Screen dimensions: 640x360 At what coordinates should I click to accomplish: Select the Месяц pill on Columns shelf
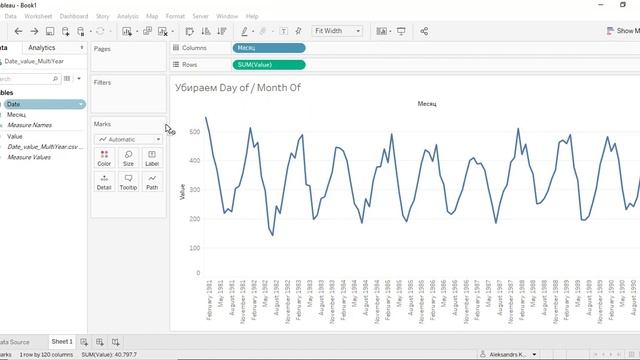pyautogui.click(x=269, y=48)
